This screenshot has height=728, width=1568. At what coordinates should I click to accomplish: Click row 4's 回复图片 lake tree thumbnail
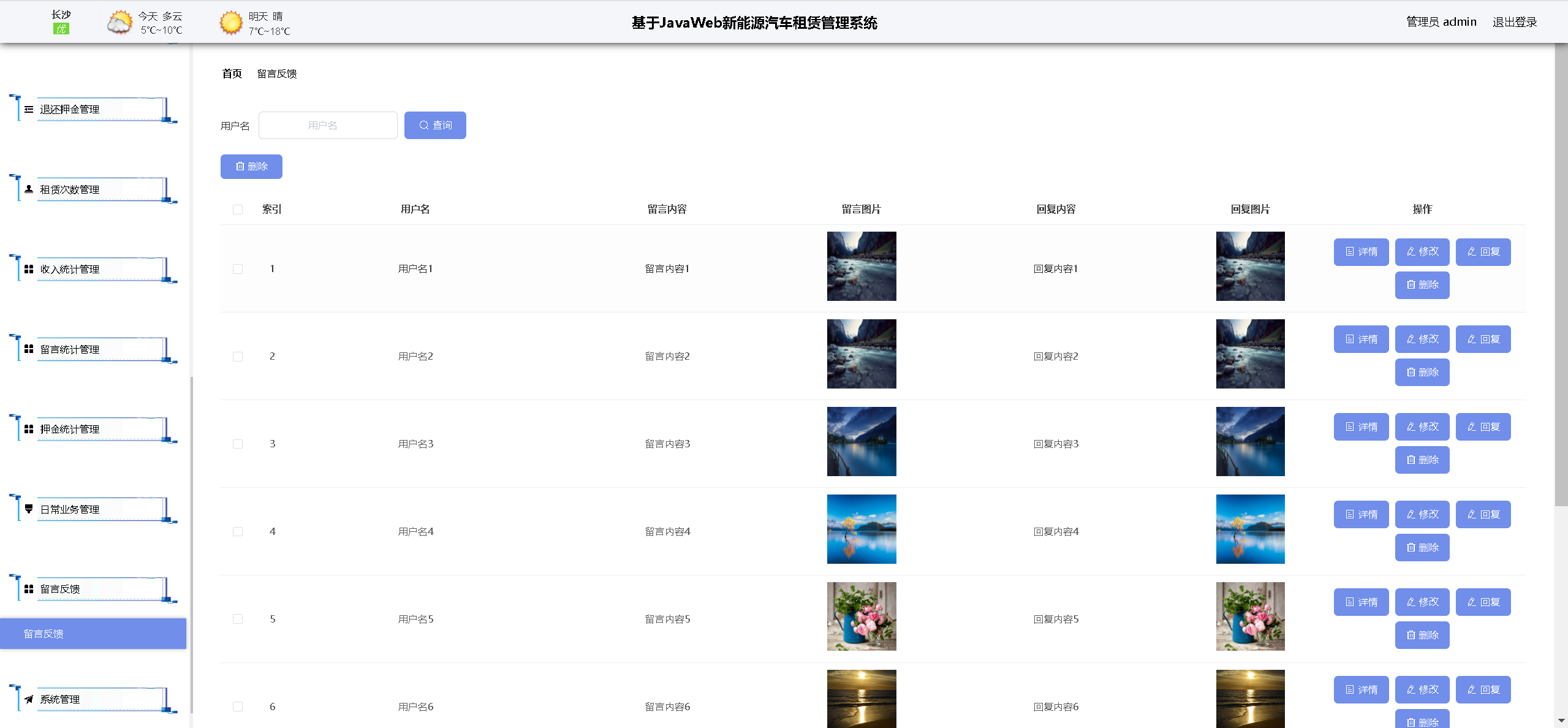[1251, 529]
